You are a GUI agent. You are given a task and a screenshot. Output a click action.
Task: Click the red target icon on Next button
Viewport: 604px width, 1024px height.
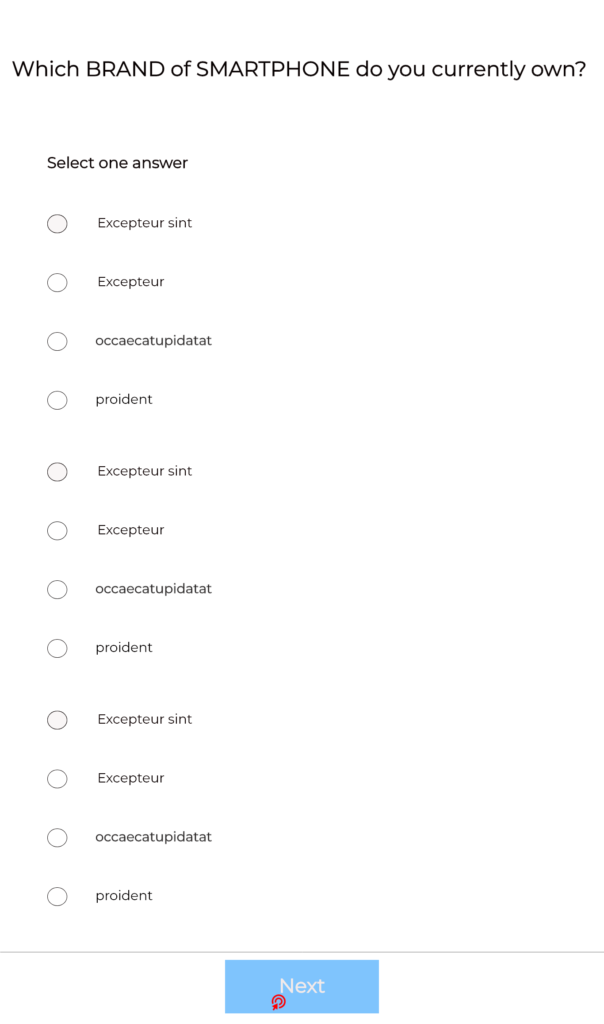pyautogui.click(x=279, y=1002)
